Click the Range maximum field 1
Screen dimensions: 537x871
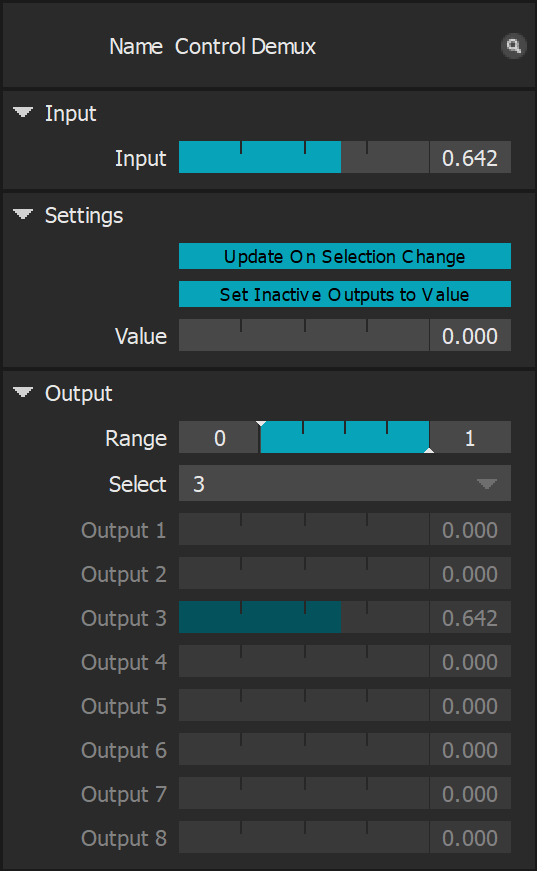click(470, 437)
